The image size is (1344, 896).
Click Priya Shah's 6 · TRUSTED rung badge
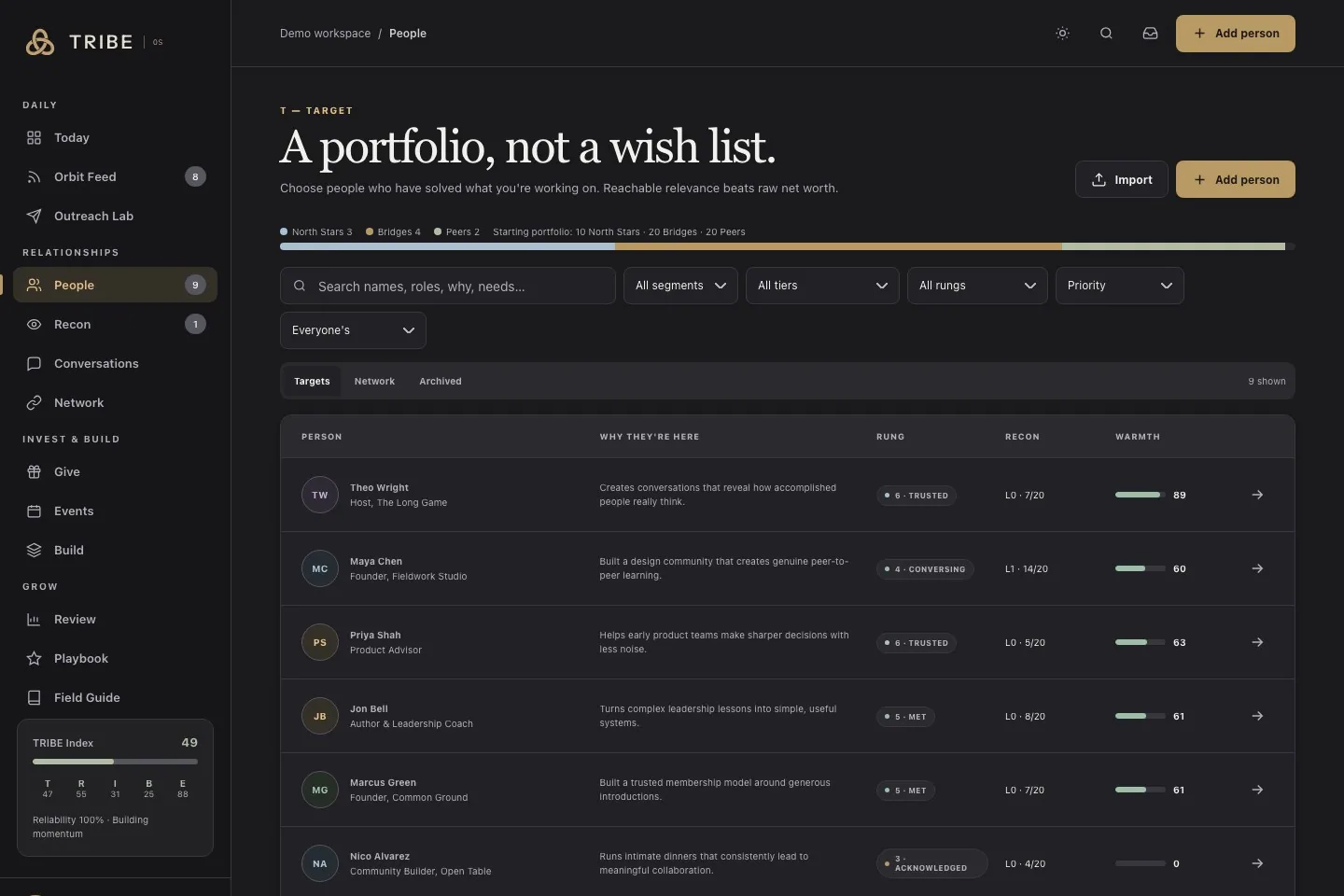click(917, 643)
